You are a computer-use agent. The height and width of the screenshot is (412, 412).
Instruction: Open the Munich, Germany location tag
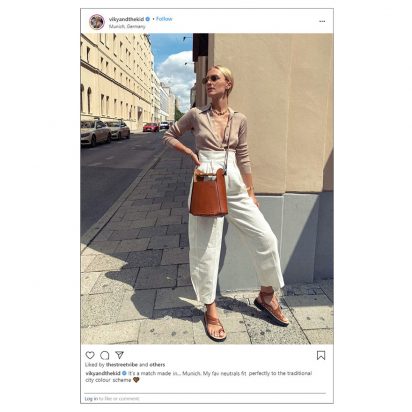(x=127, y=26)
